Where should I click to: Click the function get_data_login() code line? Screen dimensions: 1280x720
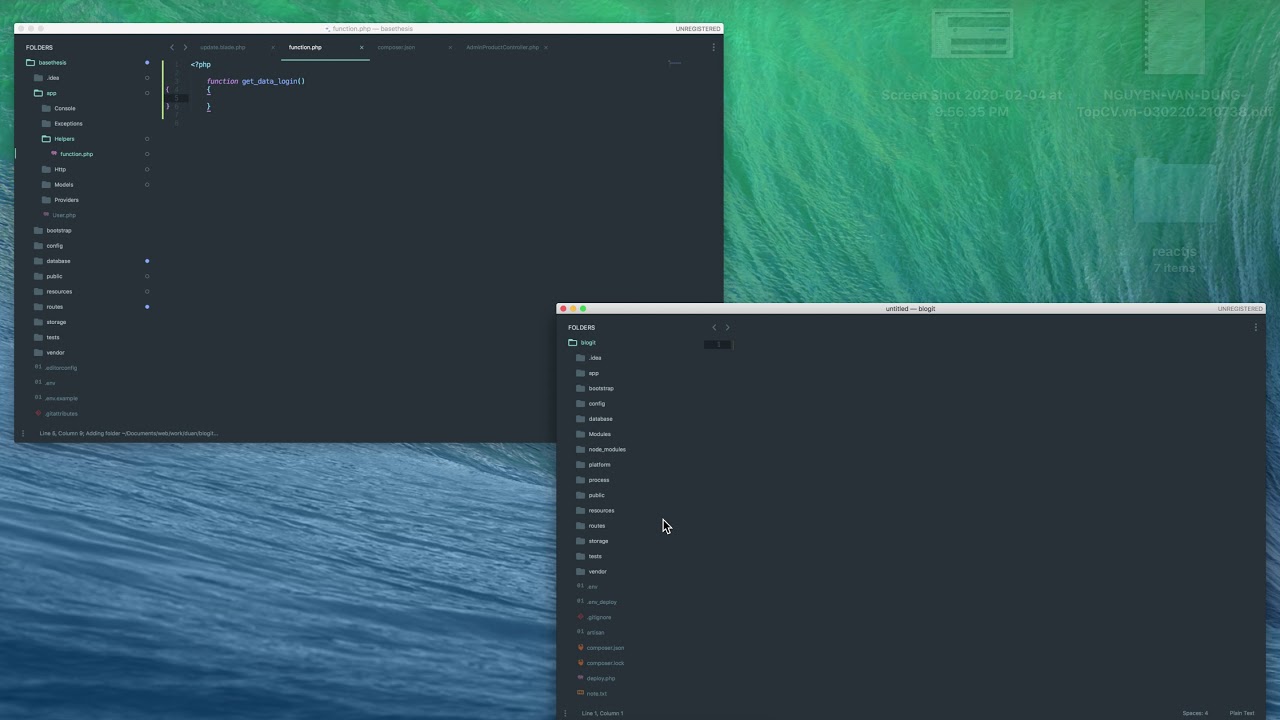(x=256, y=81)
